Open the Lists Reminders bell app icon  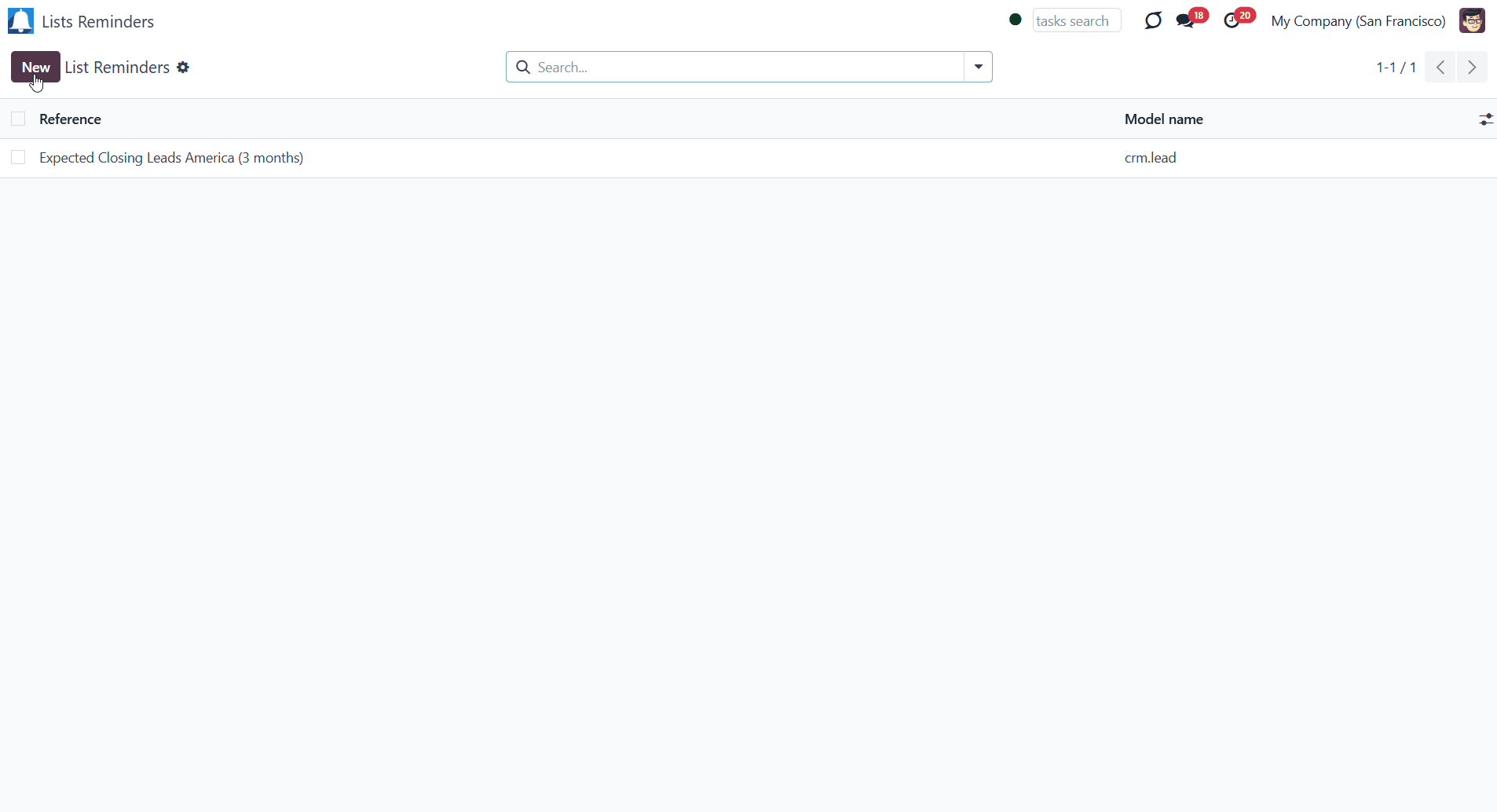click(21, 21)
